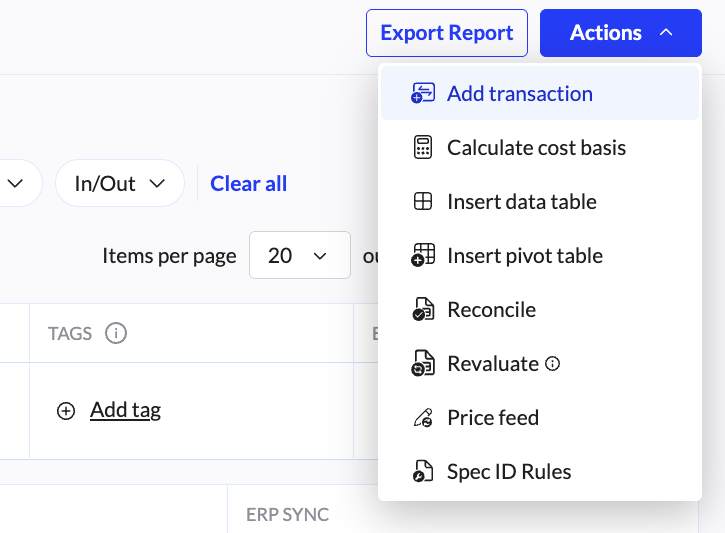Choose Insert pivot table from menu
The width and height of the screenshot is (725, 533).
pyautogui.click(x=524, y=256)
